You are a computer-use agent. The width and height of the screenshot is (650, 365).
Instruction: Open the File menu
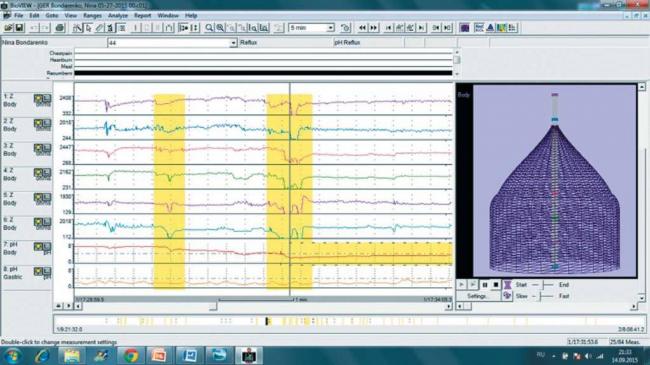point(19,15)
